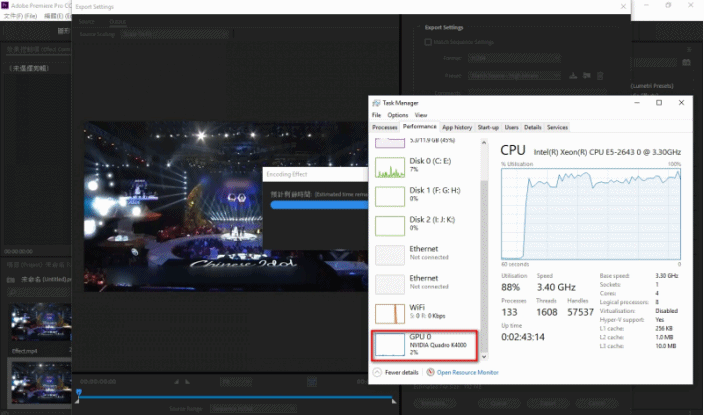This screenshot has width=704, height=415.
Task: Click the Save Preset icon in Export Settings
Action: [573, 75]
